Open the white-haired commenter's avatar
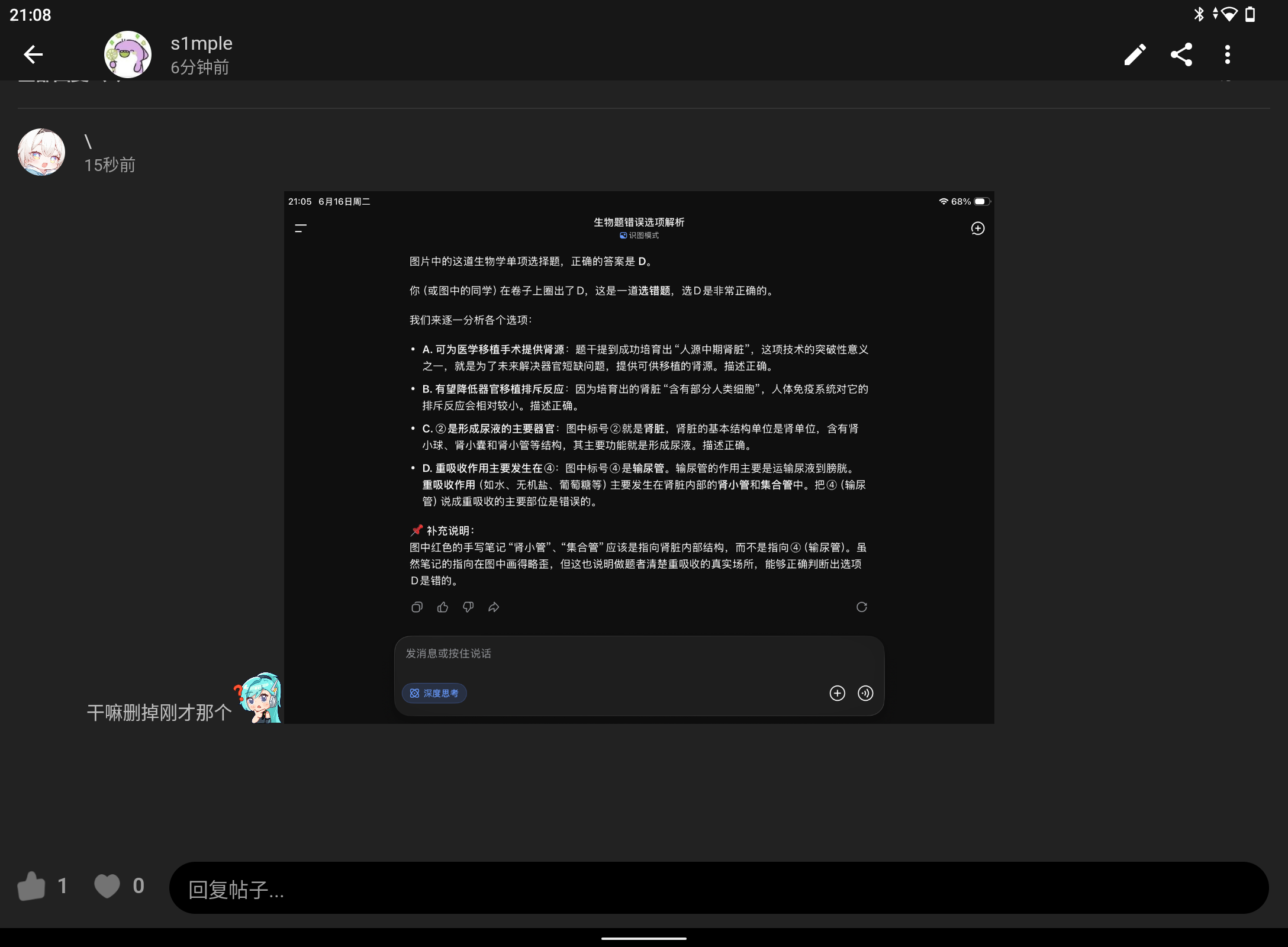The height and width of the screenshot is (947, 1288). pos(41,152)
